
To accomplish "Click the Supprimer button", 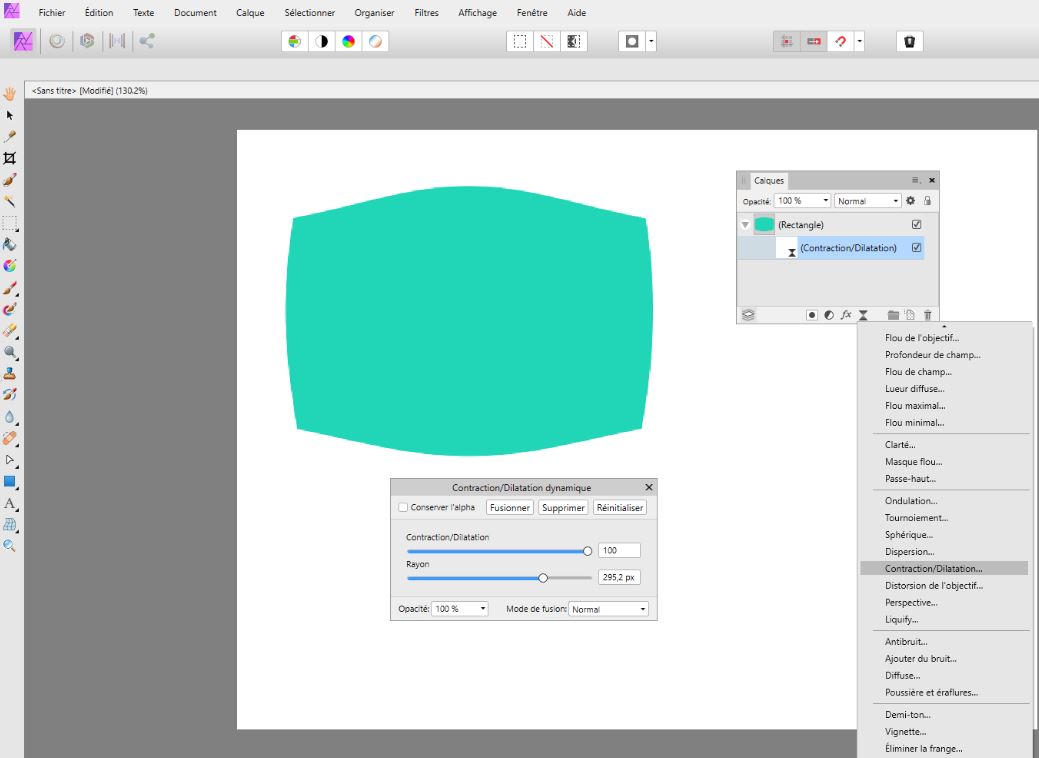I will [563, 508].
